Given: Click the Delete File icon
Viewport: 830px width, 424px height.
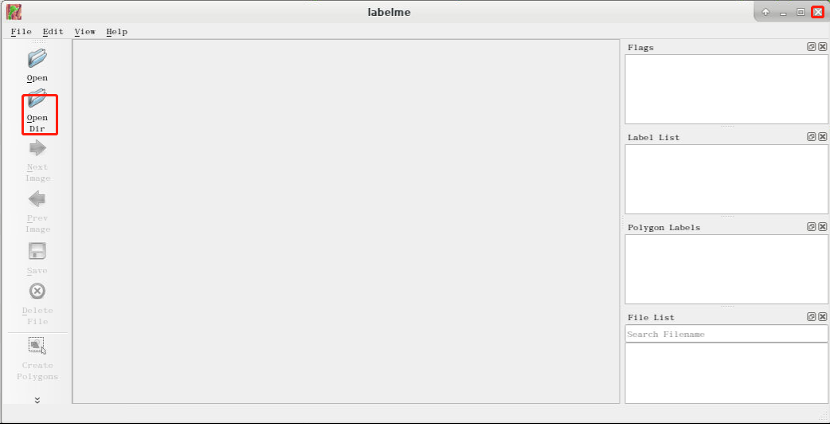Looking at the screenshot, I should (37, 291).
